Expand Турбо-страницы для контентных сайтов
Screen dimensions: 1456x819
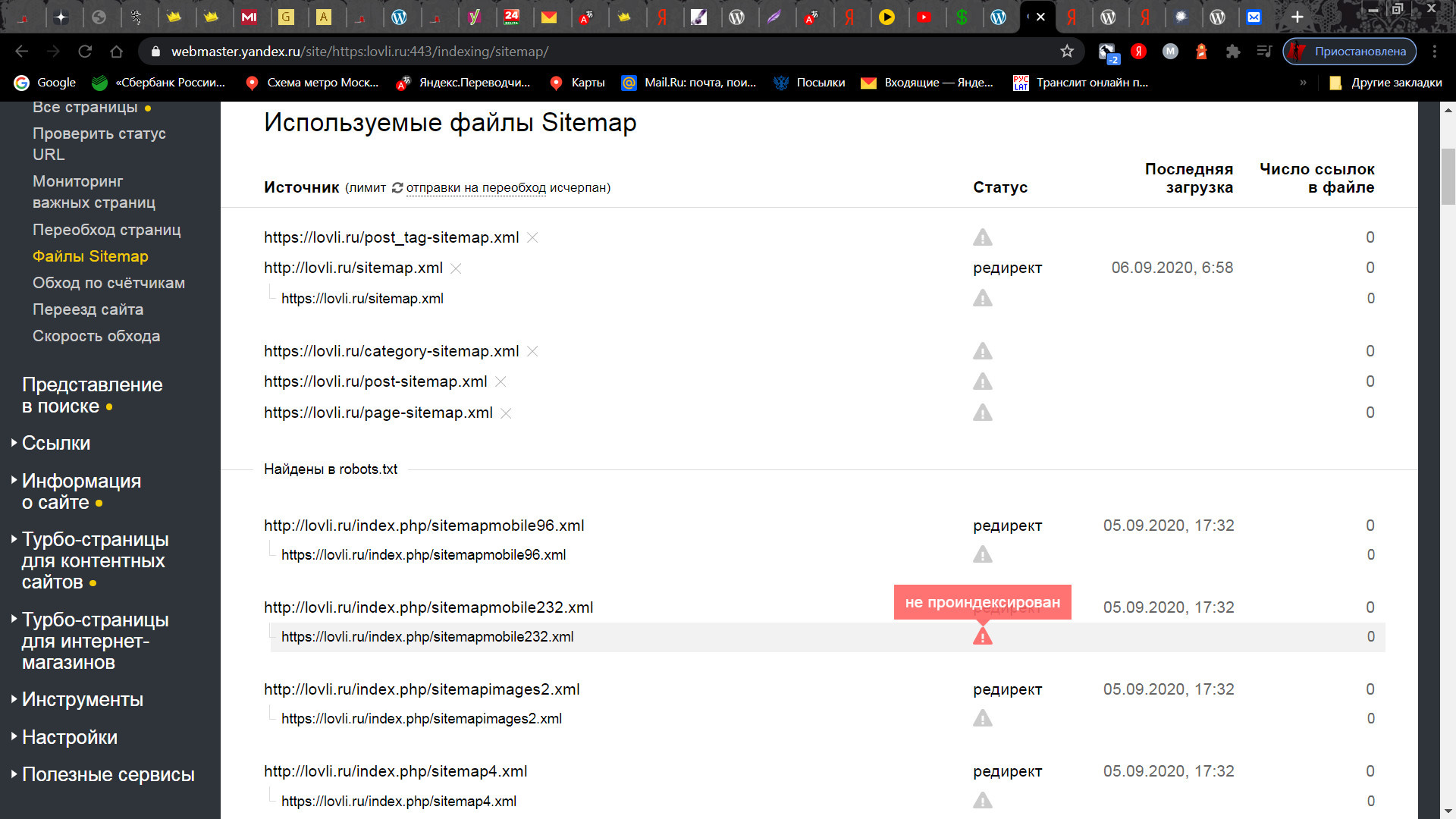[x=95, y=560]
